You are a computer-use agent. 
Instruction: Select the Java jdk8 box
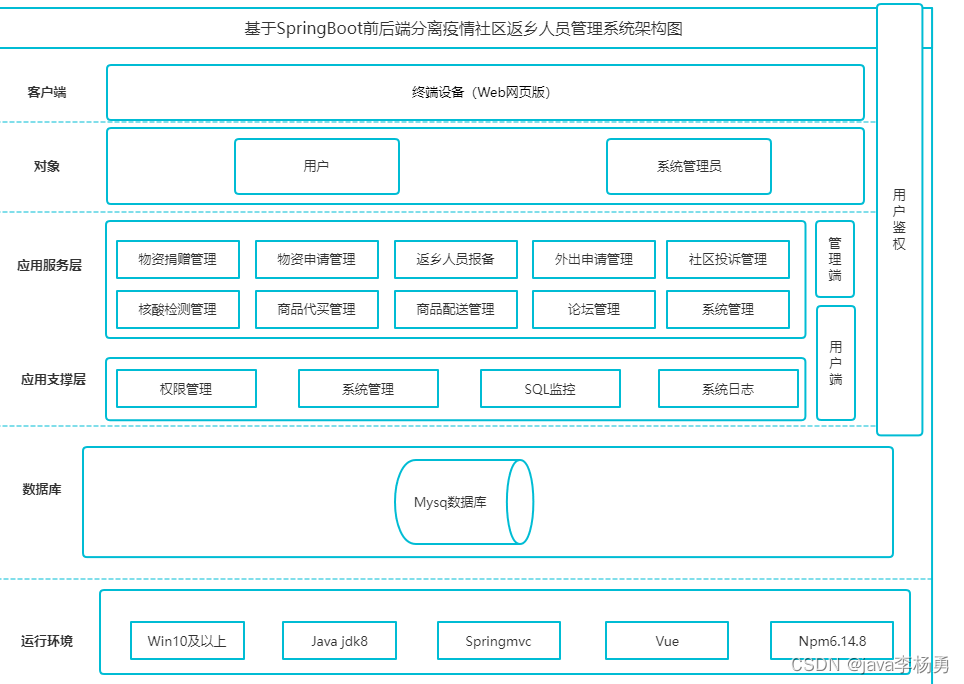tap(339, 640)
